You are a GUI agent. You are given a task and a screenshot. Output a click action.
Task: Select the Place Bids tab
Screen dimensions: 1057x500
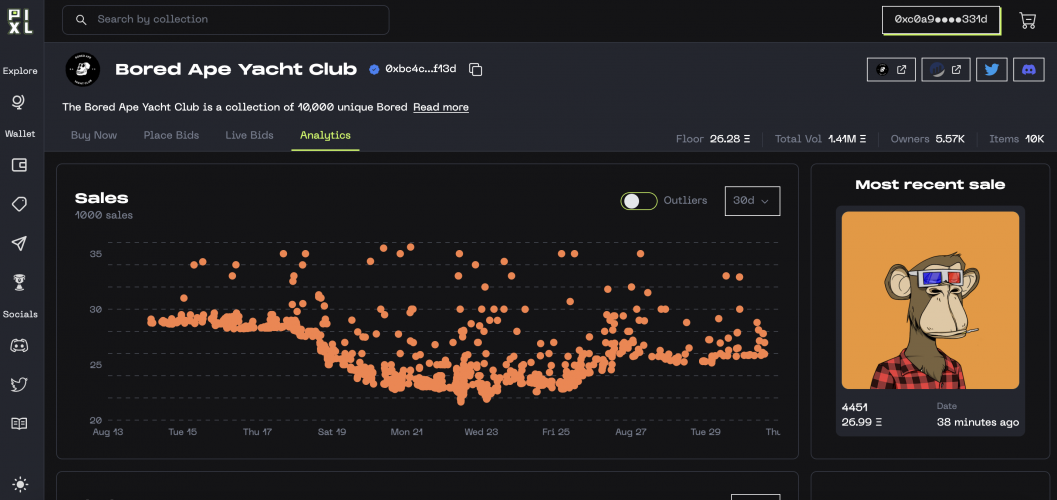(171, 135)
